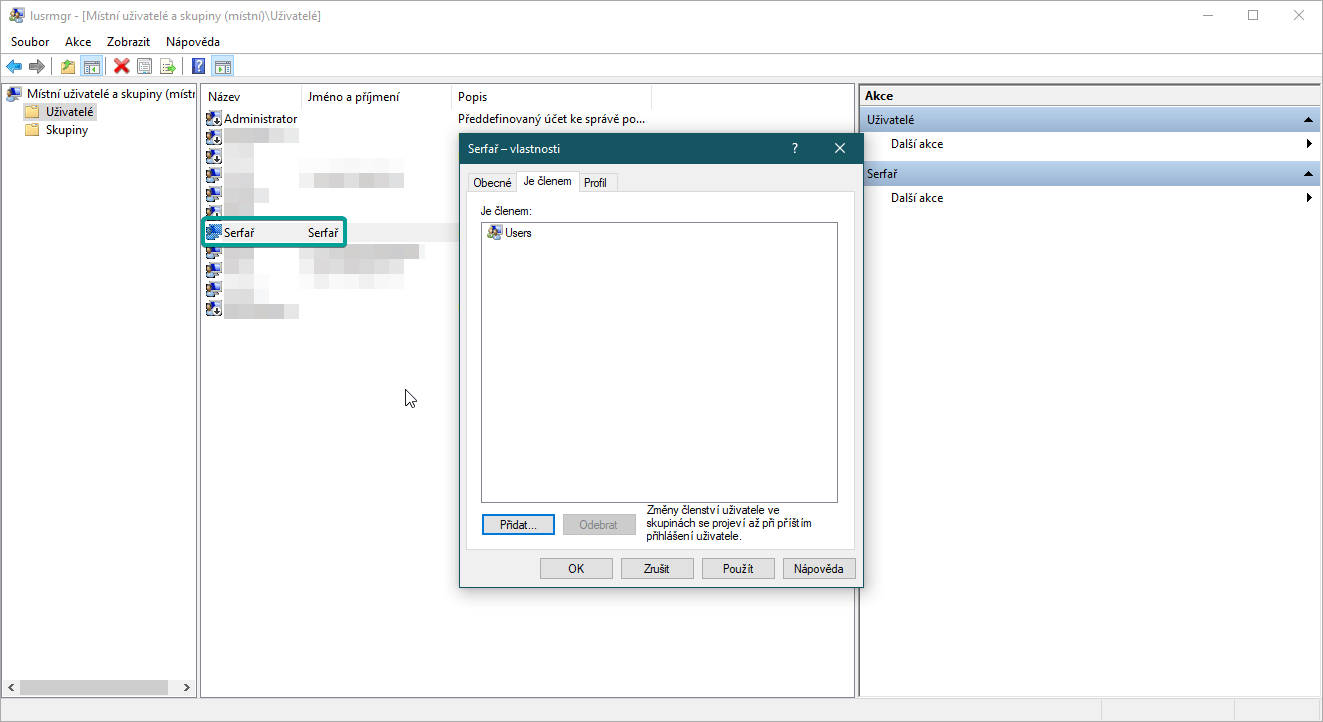The image size is (1323, 722).
Task: Select the Je členem tab
Action: 548,181
